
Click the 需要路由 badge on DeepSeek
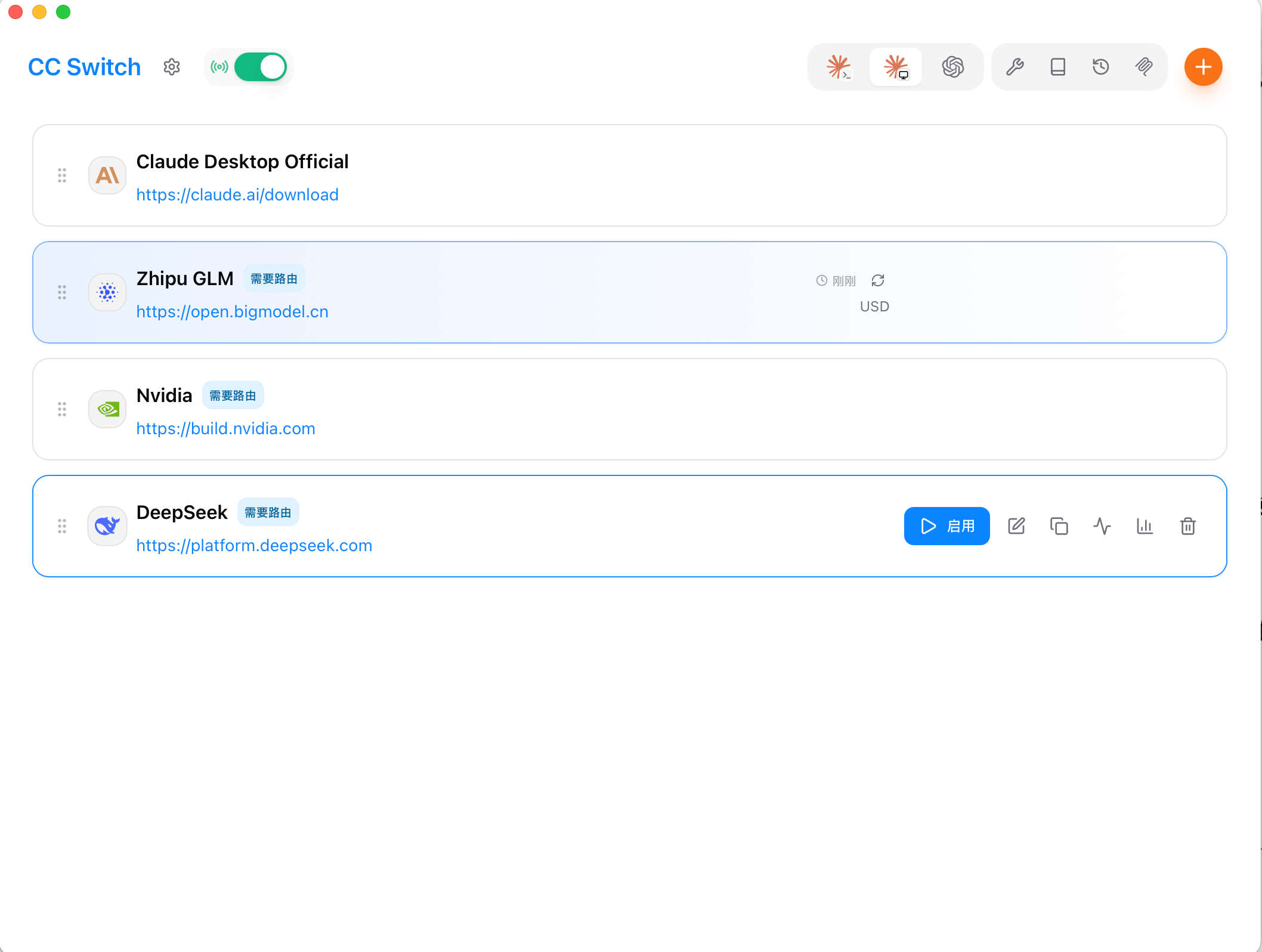(x=268, y=512)
